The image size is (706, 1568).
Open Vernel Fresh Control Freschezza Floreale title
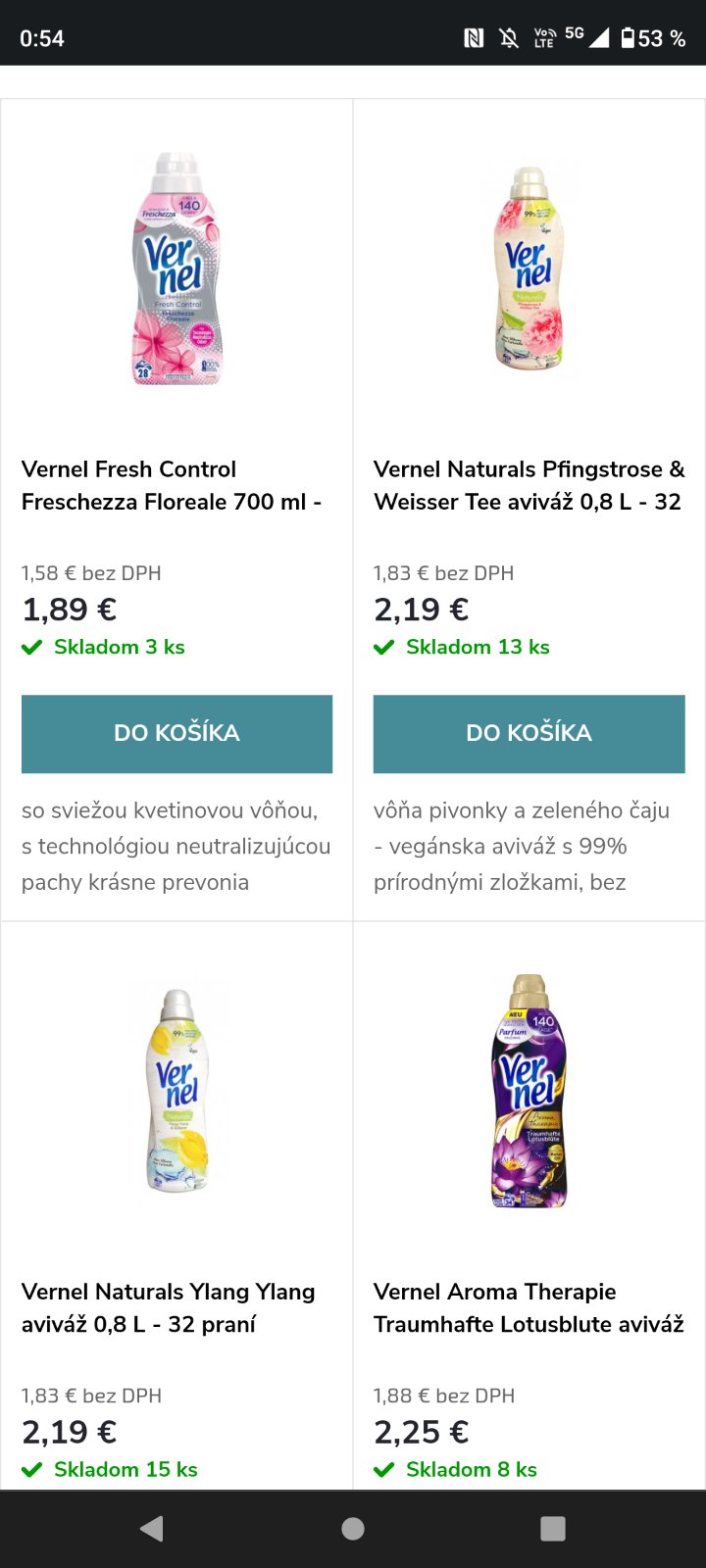tap(172, 485)
